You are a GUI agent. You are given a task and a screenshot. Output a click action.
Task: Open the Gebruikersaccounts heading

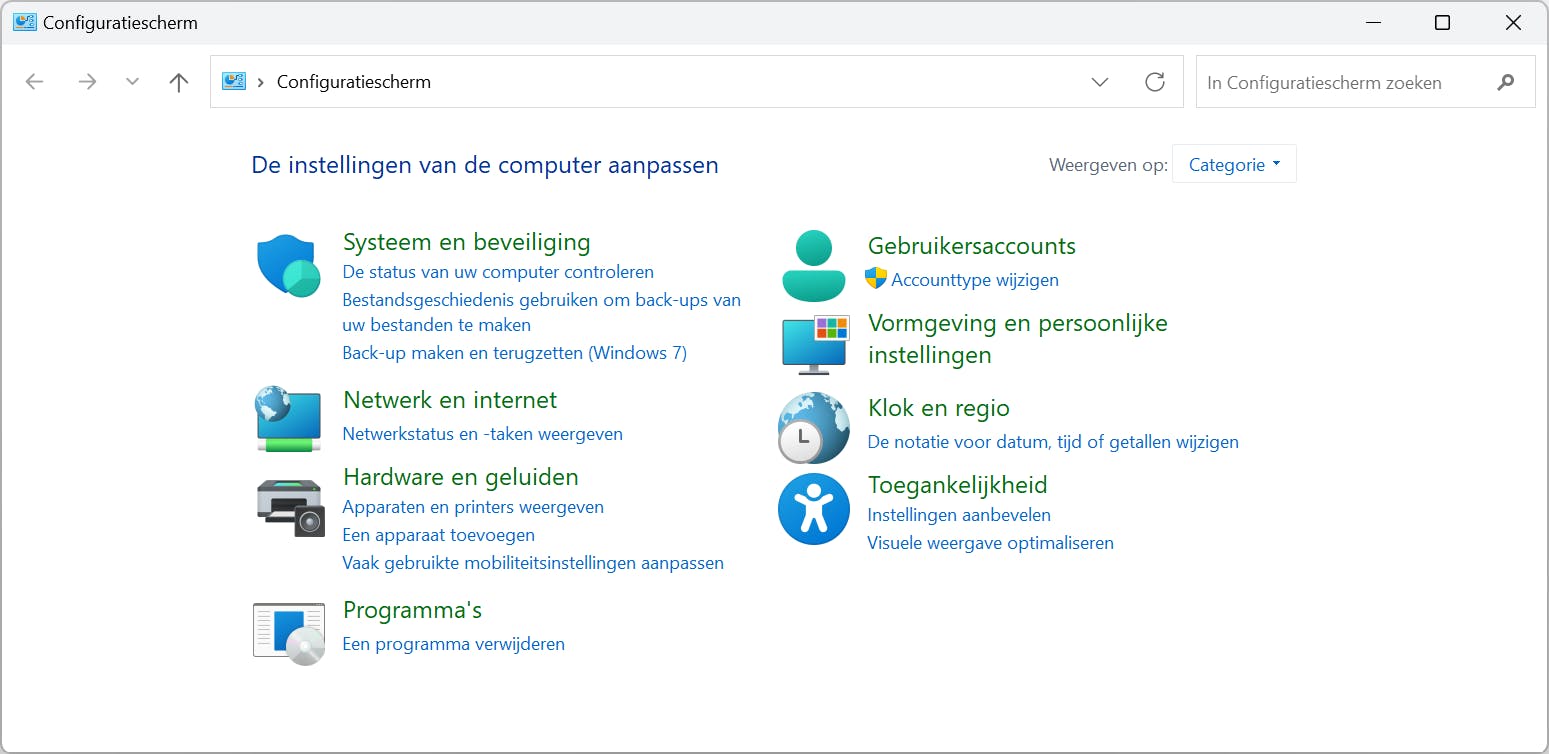point(972,246)
